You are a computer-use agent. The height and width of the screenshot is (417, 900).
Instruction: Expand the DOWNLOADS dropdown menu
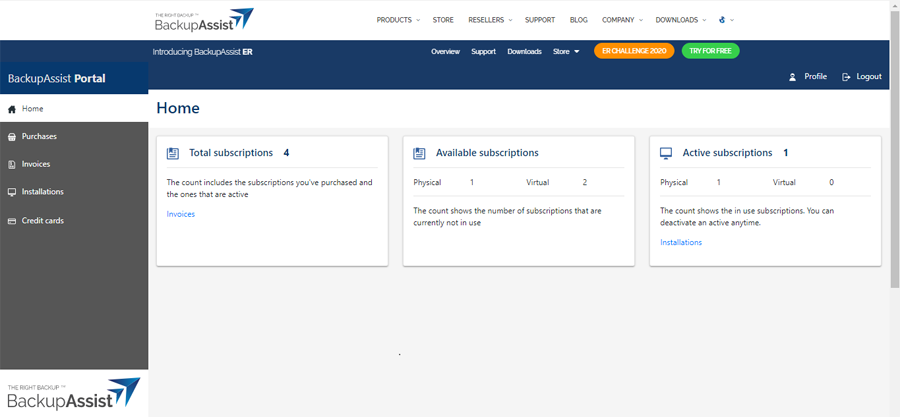click(x=681, y=20)
